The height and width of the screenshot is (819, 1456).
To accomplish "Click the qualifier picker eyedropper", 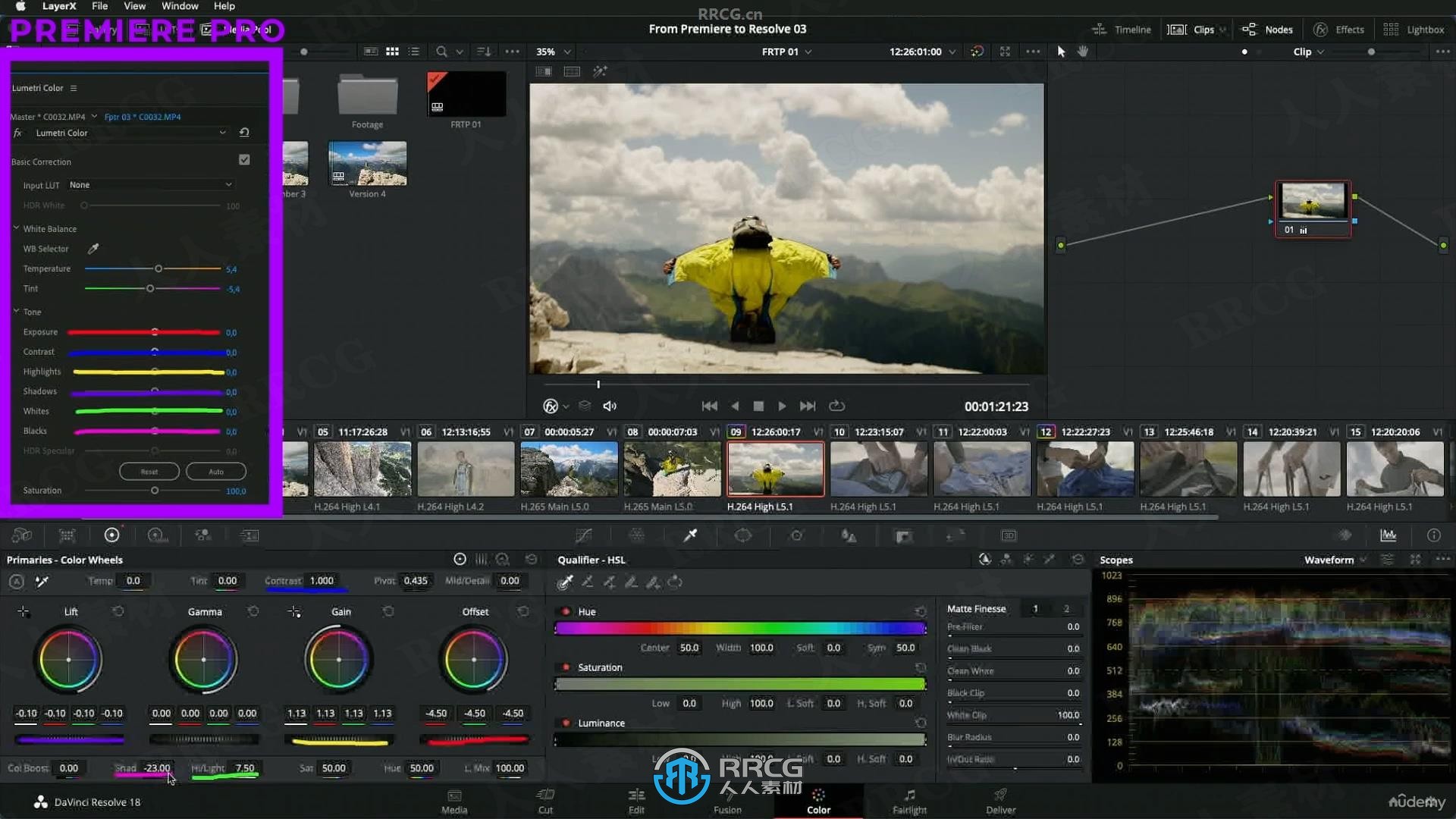I will point(565,582).
